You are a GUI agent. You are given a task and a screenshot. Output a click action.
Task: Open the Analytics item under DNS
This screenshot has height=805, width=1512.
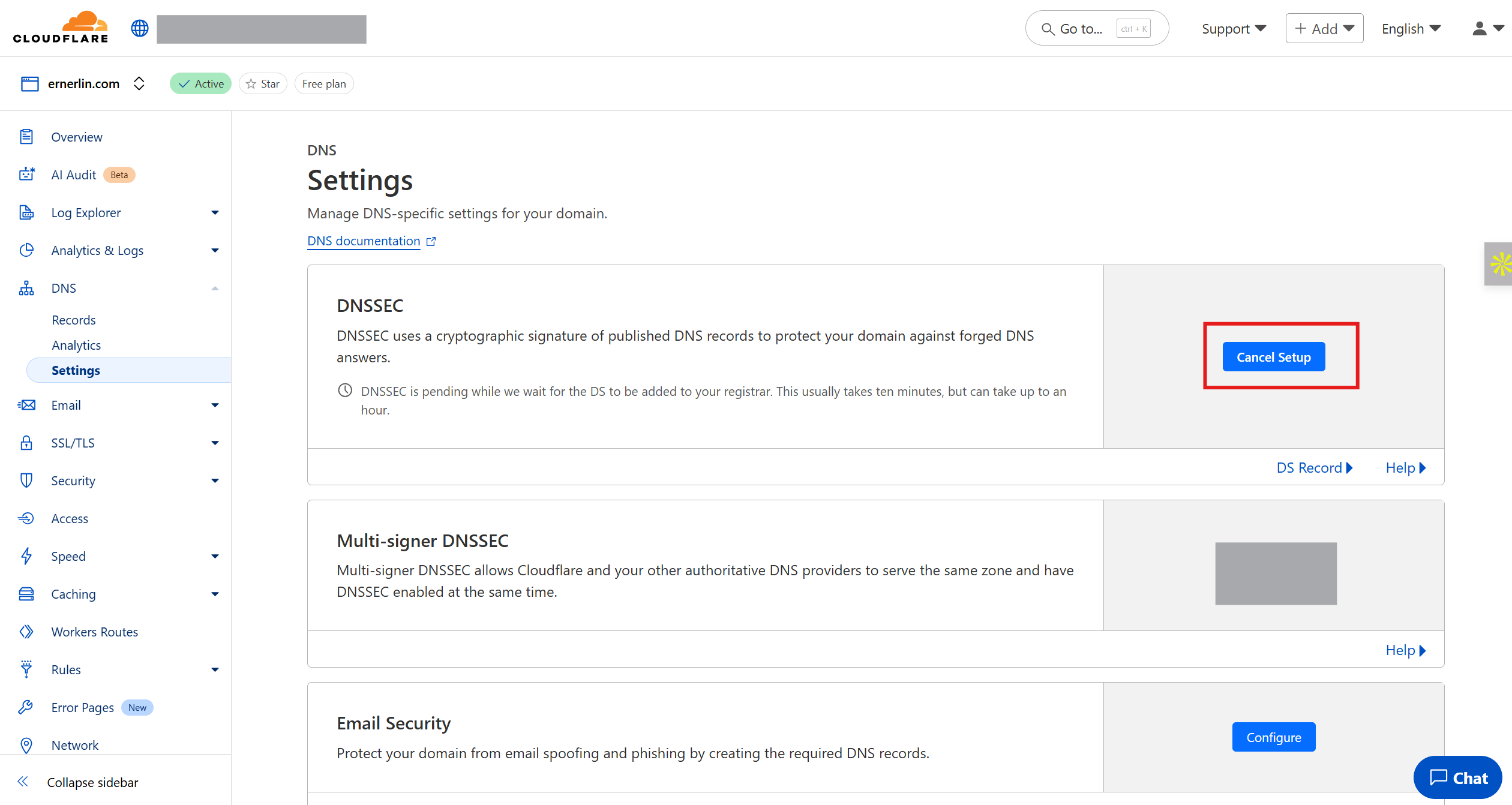point(76,345)
